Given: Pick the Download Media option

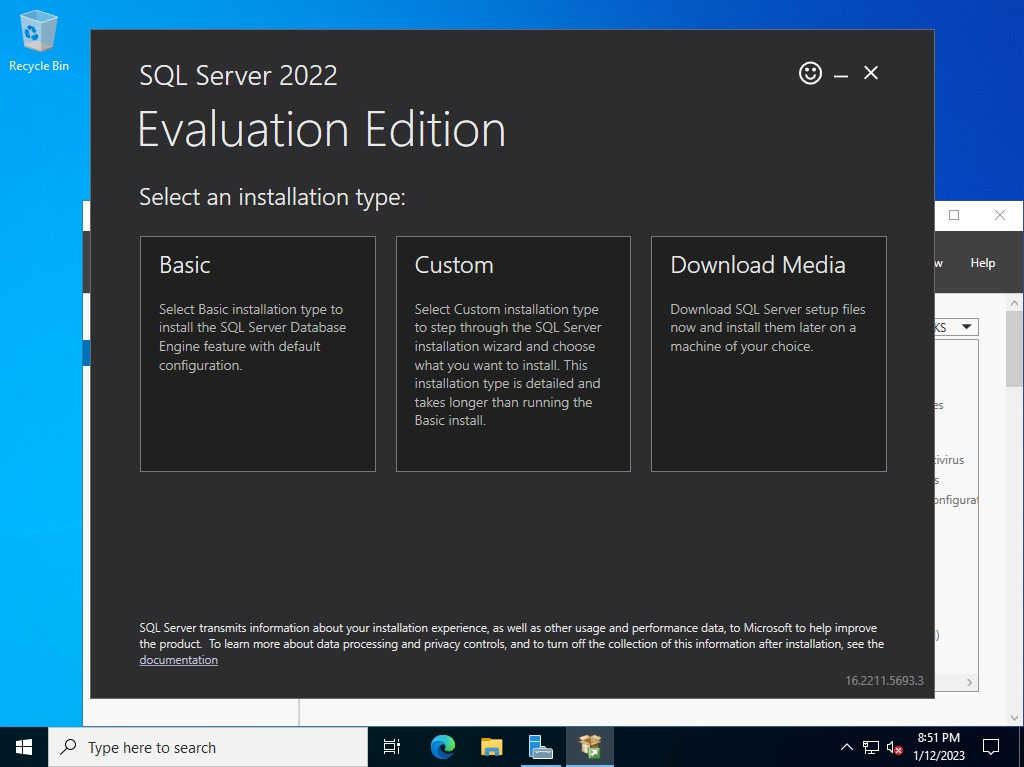Looking at the screenshot, I should click(x=768, y=353).
